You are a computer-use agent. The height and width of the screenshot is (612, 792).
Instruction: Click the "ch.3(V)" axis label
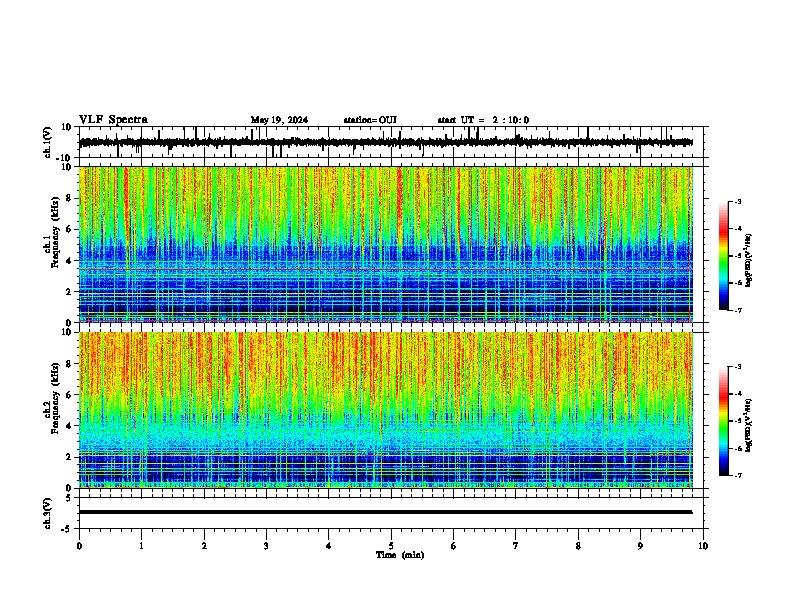(x=48, y=513)
